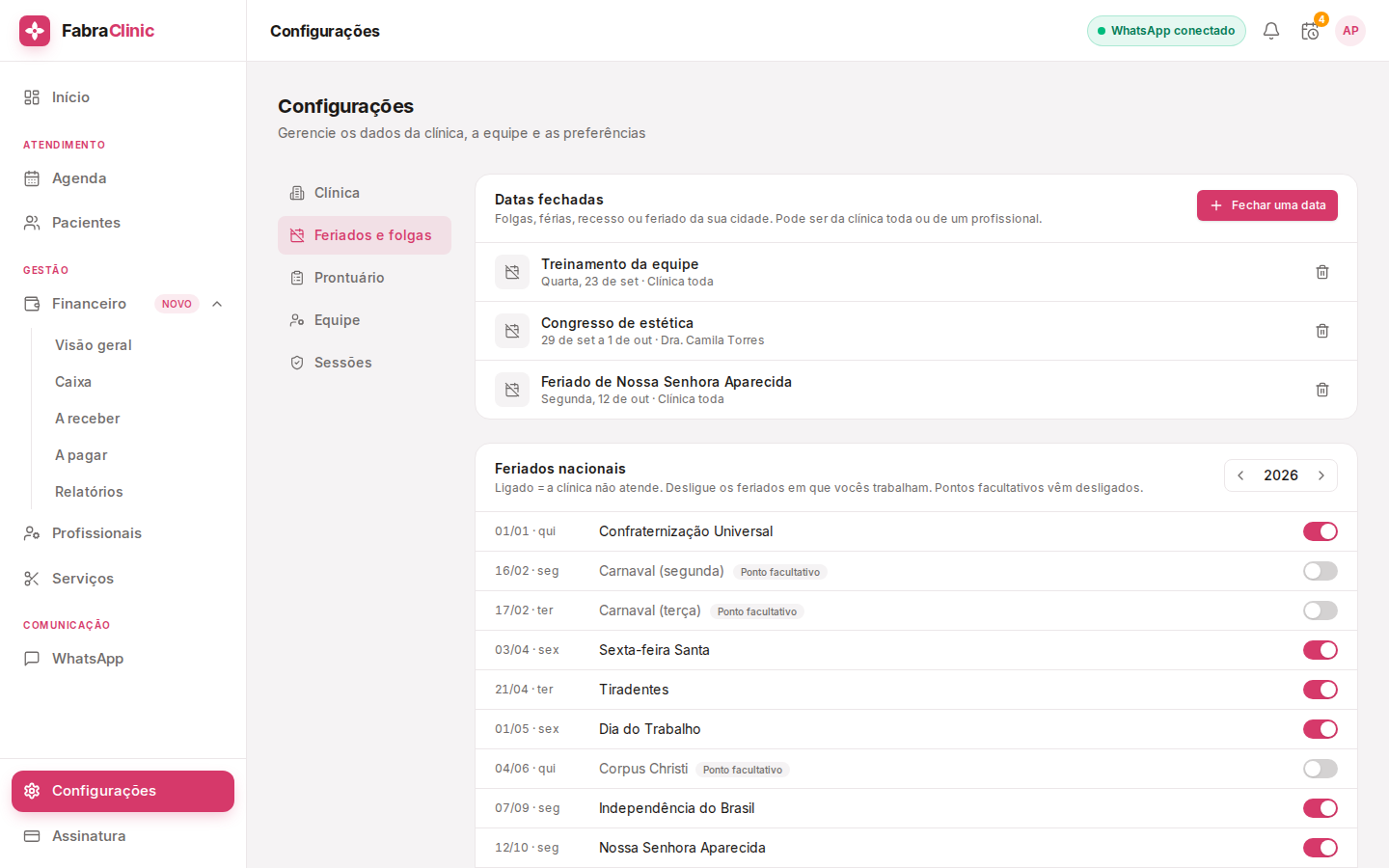Image resolution: width=1389 pixels, height=868 pixels.
Task: Click the calendar icon beside Treinamento da equipe
Action: pyautogui.click(x=512, y=272)
